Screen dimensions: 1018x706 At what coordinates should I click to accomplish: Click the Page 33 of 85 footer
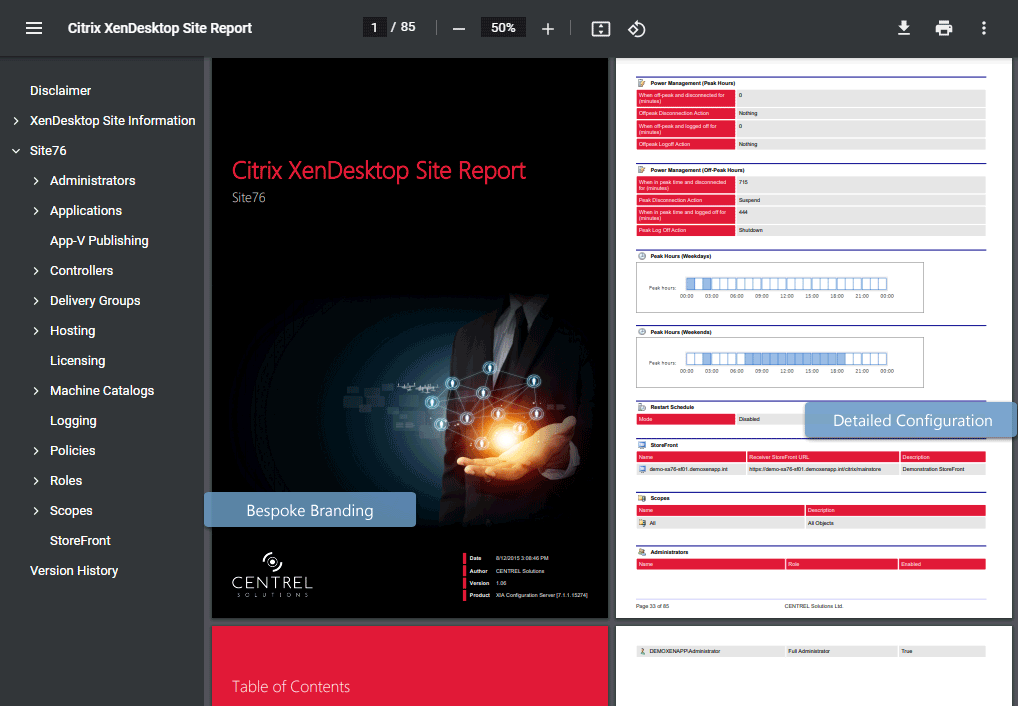(652, 606)
